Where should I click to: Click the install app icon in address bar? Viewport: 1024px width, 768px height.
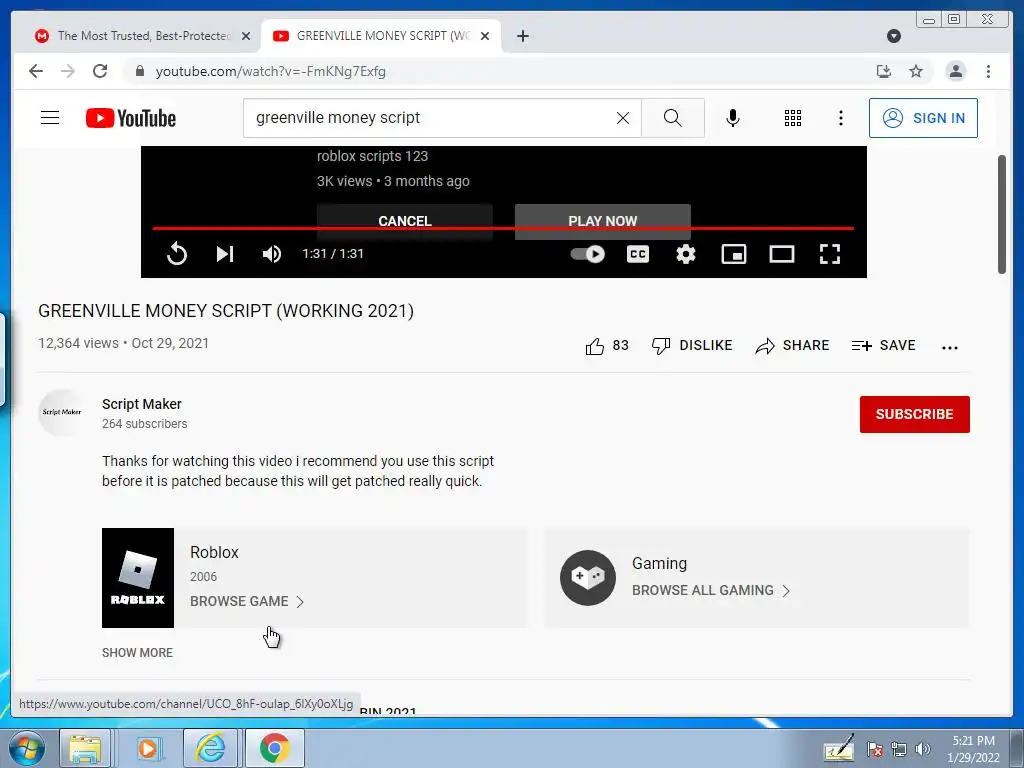tap(884, 71)
